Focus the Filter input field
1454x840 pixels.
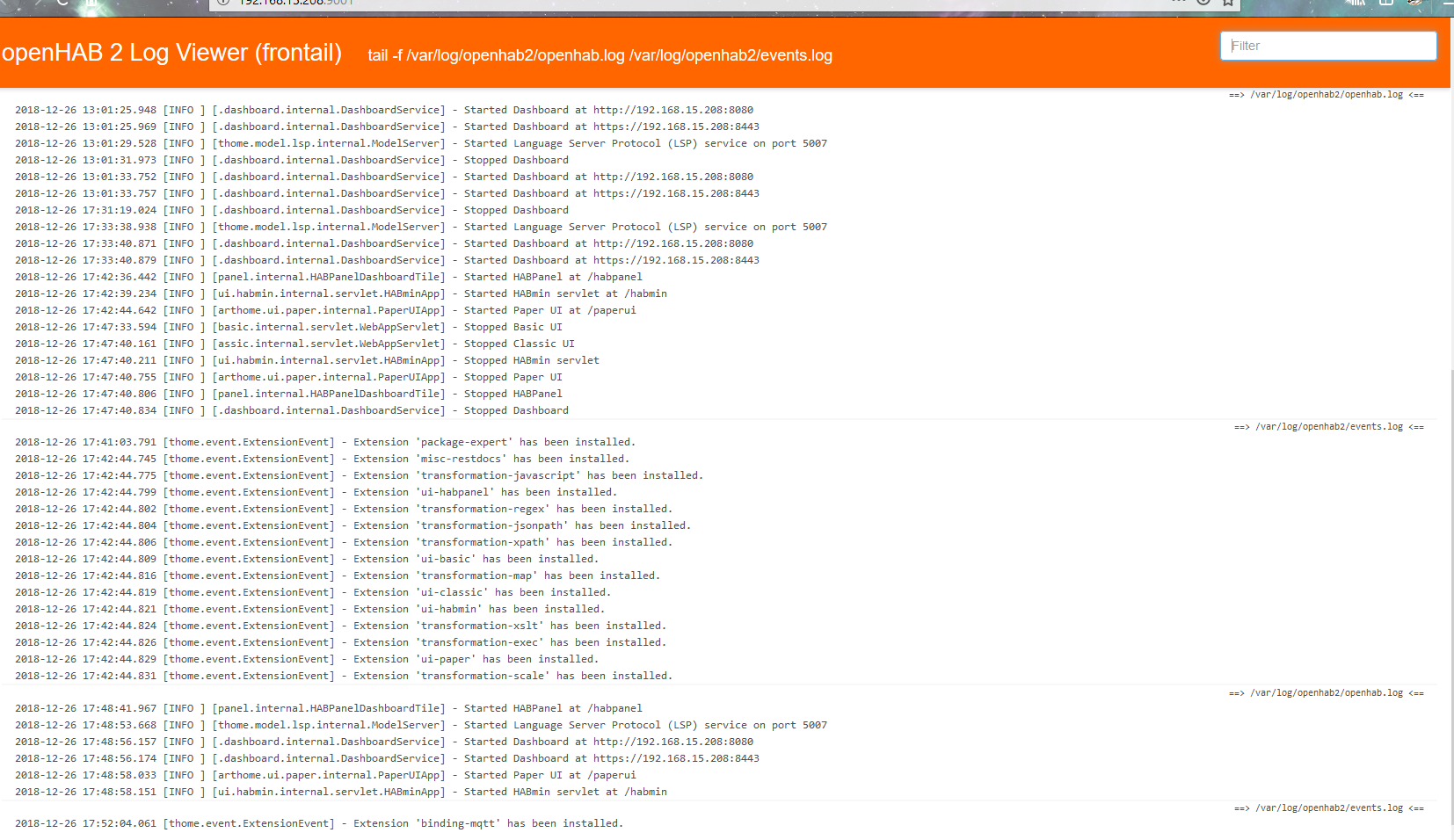[x=1328, y=46]
